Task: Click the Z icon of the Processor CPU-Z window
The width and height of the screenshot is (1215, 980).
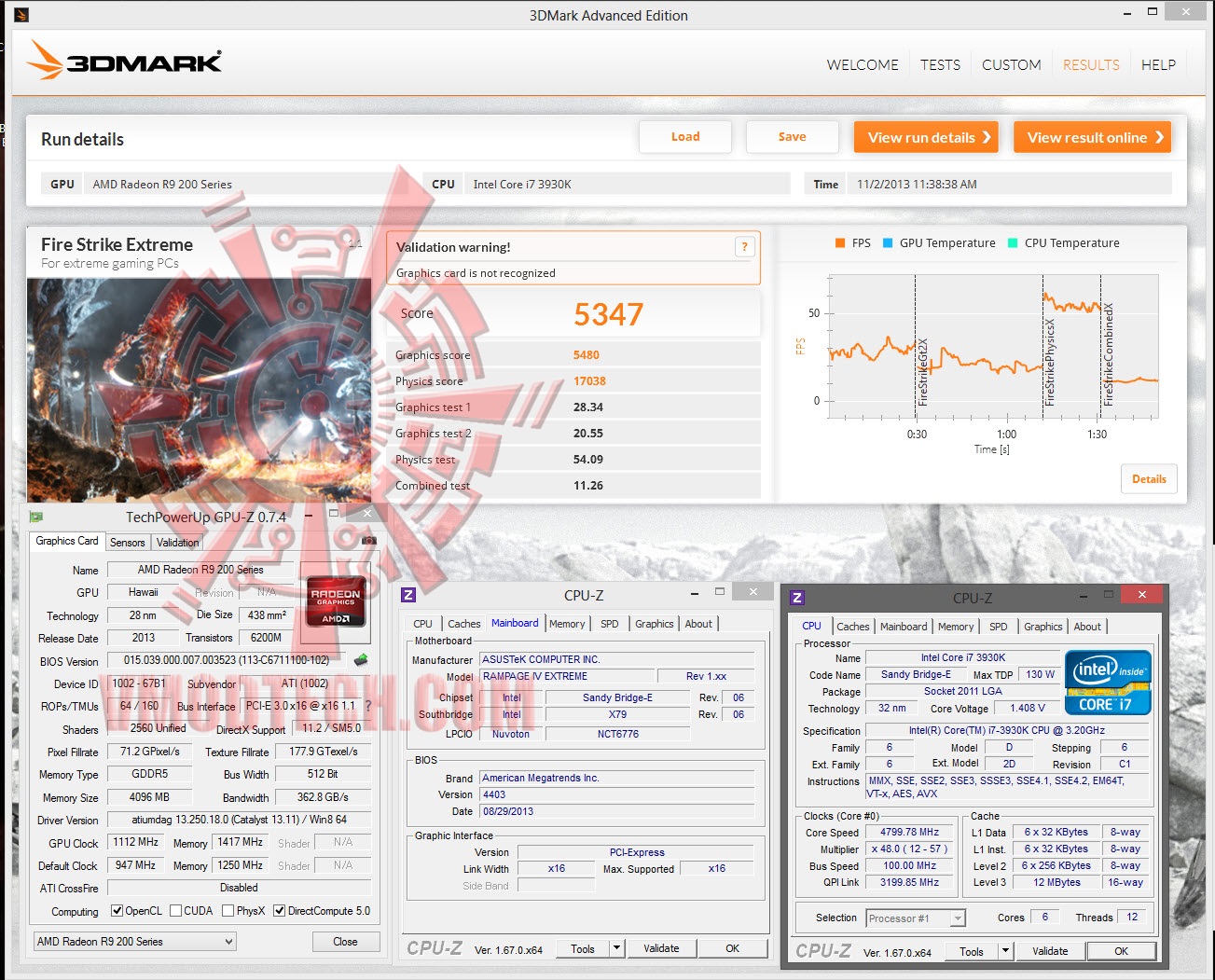Action: (x=797, y=598)
